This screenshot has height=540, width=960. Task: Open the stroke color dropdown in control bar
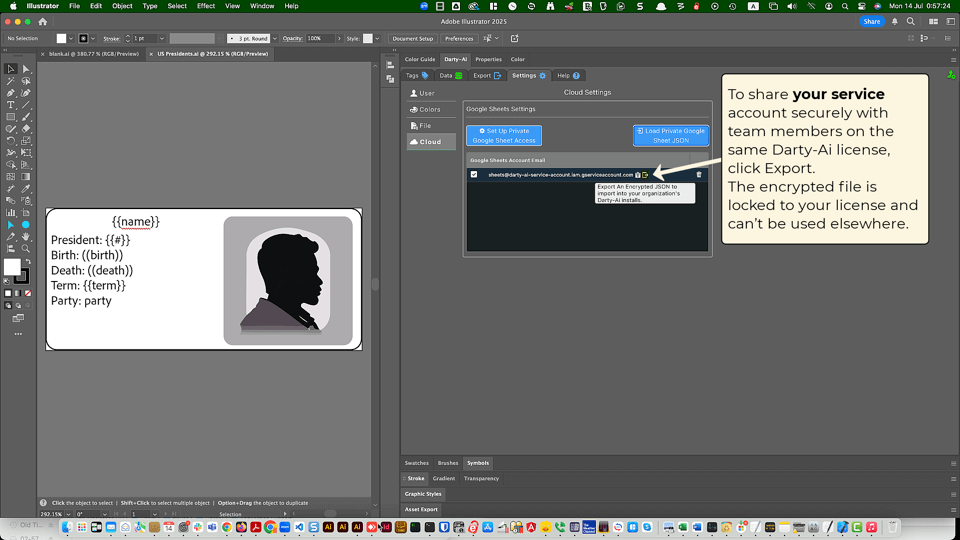click(93, 39)
